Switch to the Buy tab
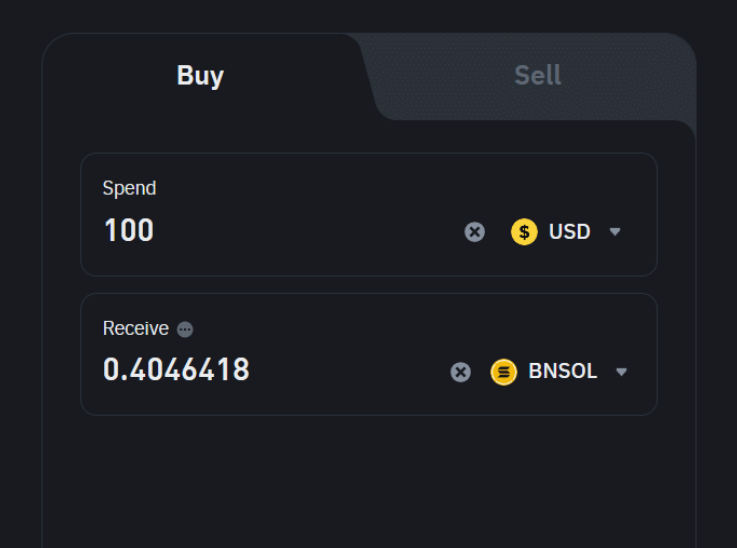Screen dimensions: 737x548 point(200,76)
